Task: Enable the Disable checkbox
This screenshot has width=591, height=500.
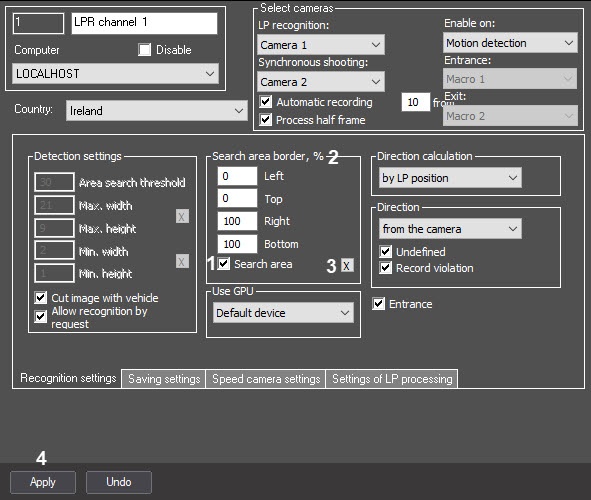Action: [144, 50]
